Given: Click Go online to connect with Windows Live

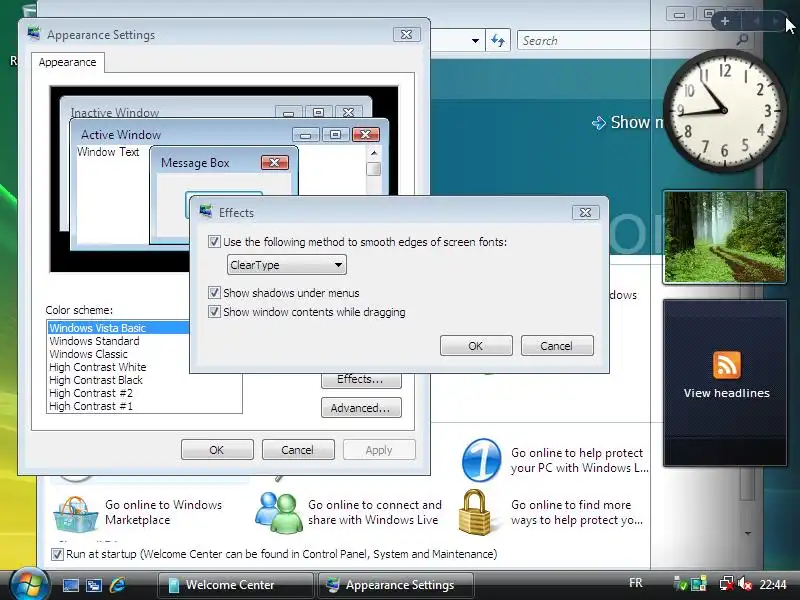Looking at the screenshot, I should coord(374,512).
